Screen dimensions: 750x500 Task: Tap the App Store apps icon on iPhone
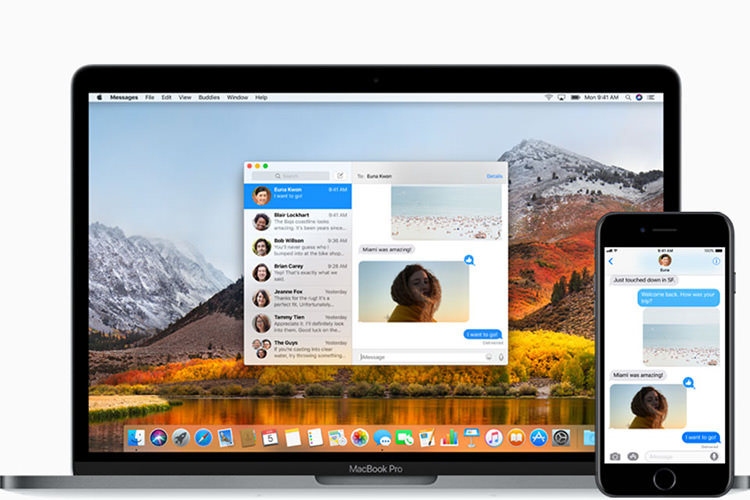[633, 456]
